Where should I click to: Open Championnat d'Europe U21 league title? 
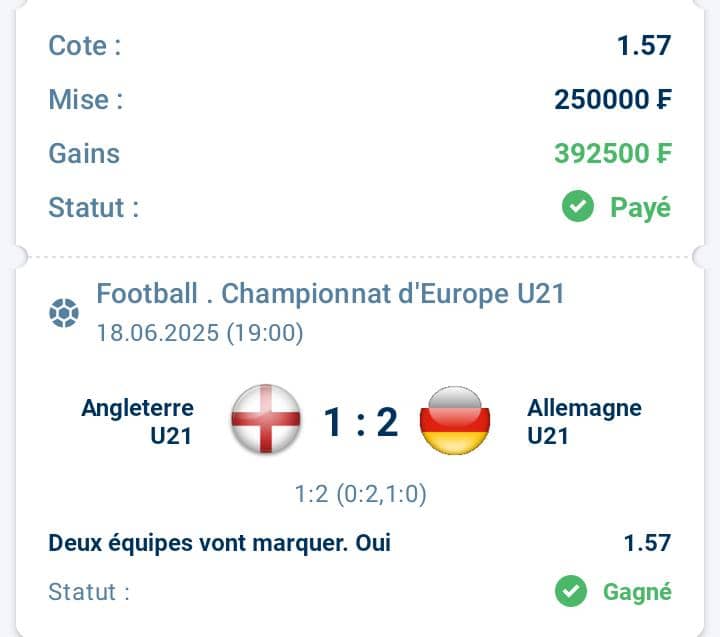(x=393, y=293)
